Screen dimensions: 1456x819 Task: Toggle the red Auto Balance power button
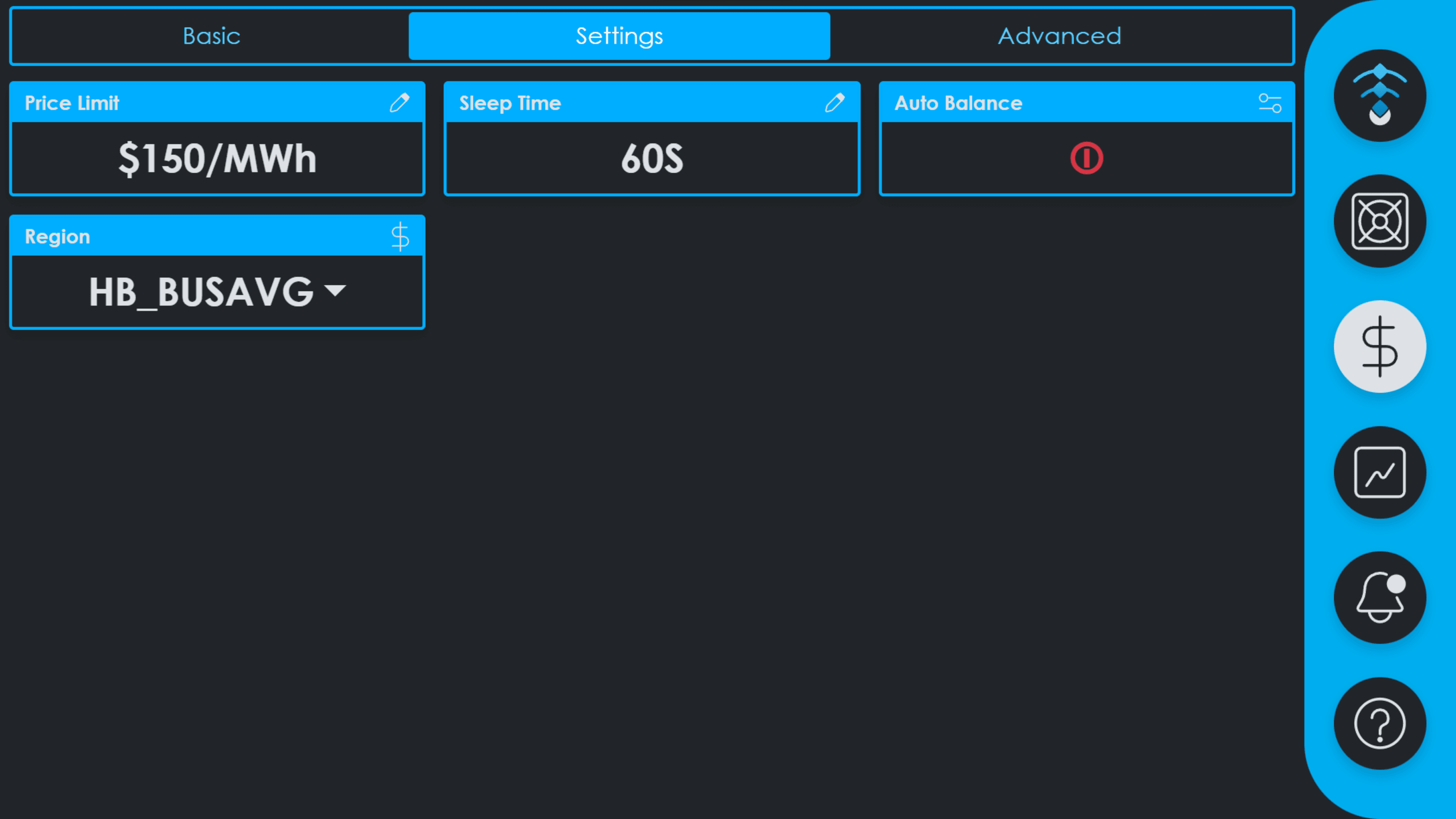[1086, 158]
